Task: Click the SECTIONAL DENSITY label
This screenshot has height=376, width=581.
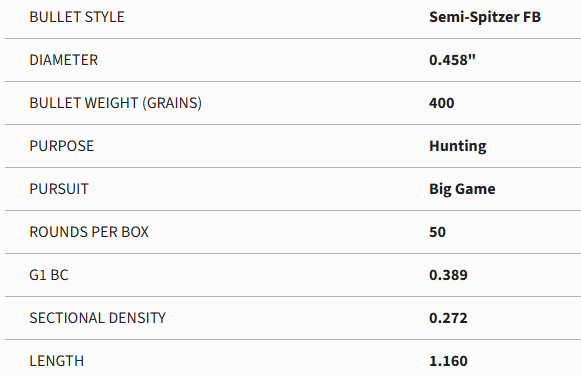Action: (x=97, y=318)
